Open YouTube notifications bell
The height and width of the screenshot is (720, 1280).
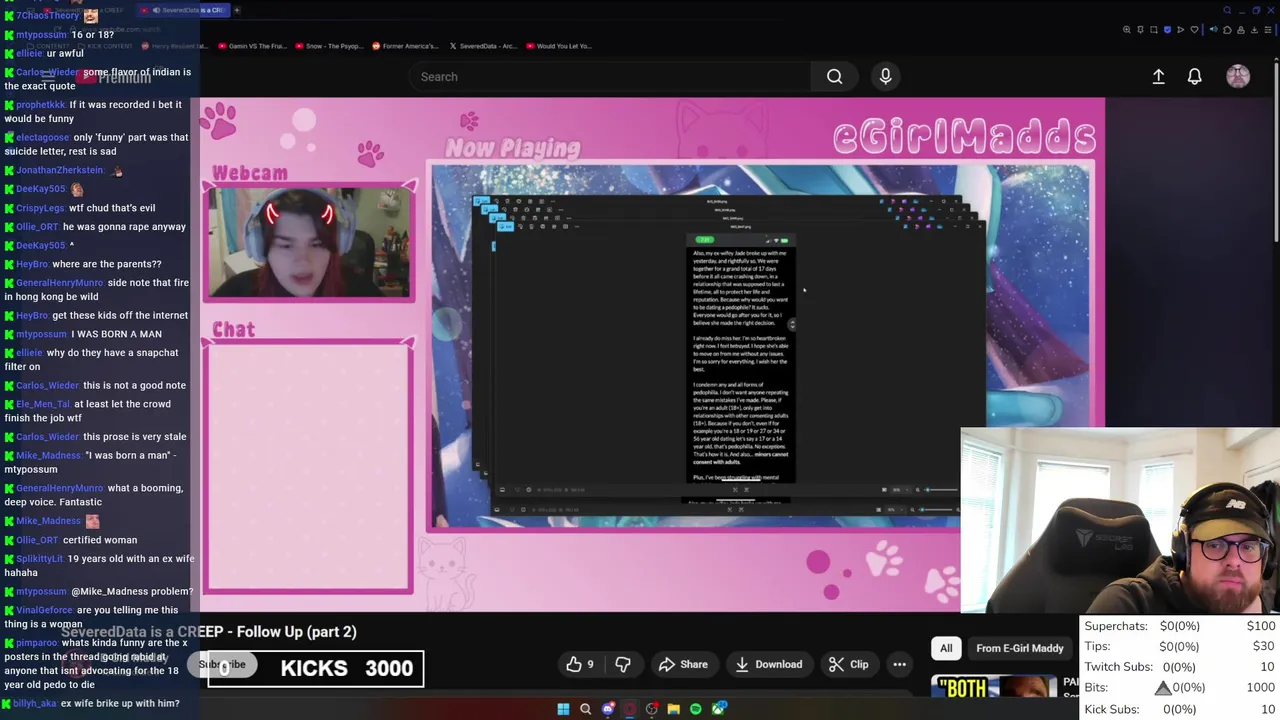pos(1194,76)
